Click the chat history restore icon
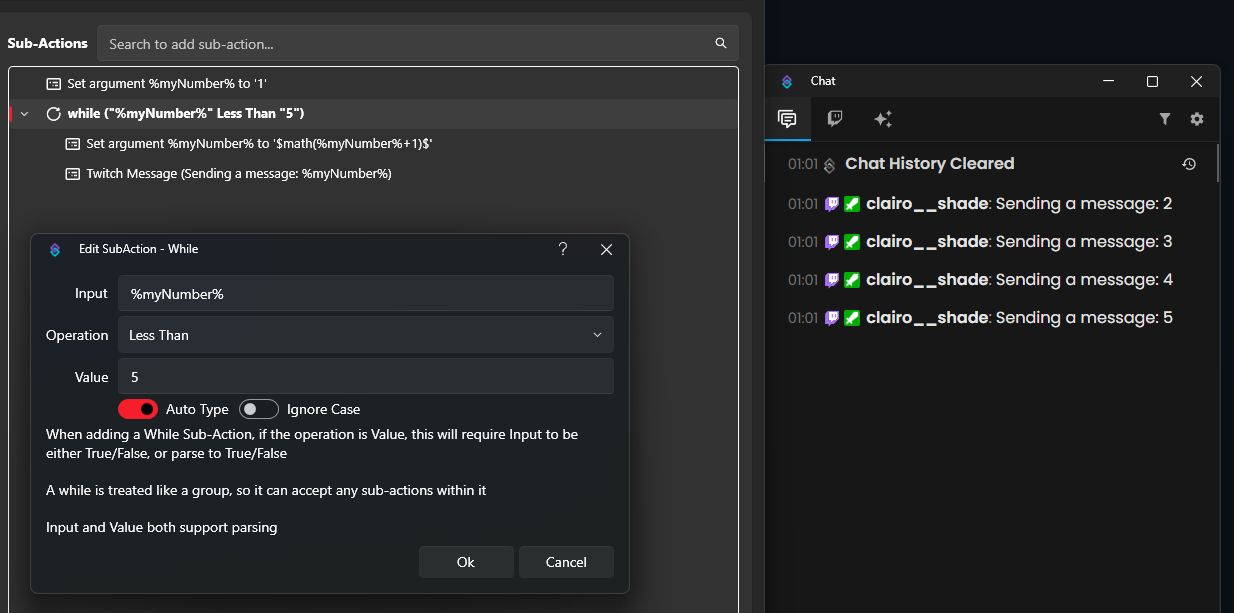 pyautogui.click(x=1189, y=164)
